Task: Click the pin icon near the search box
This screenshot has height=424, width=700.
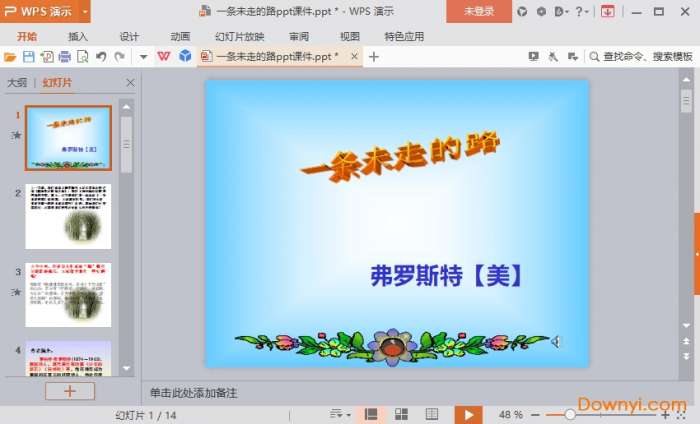Action: coord(553,56)
